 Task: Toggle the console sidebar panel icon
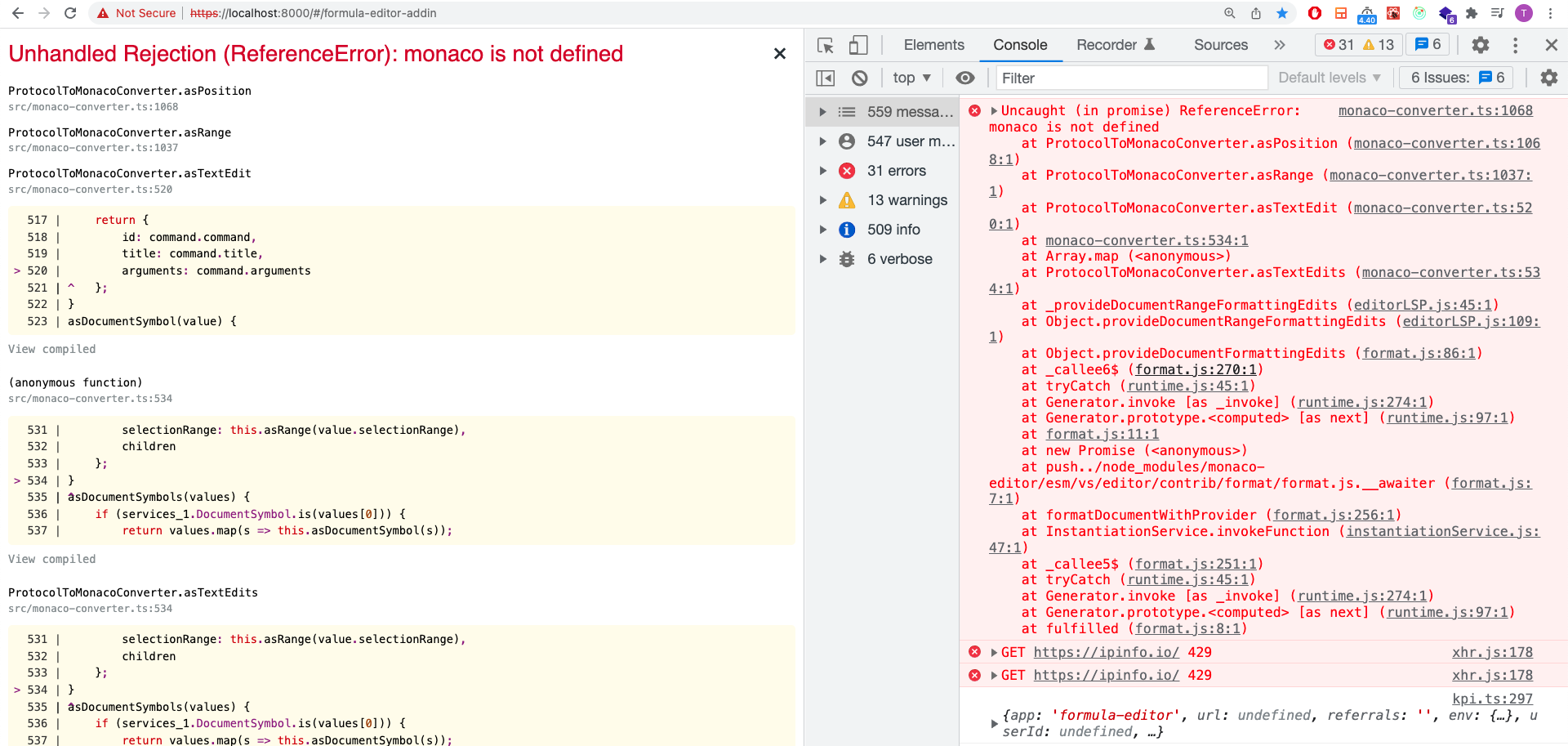click(x=825, y=78)
